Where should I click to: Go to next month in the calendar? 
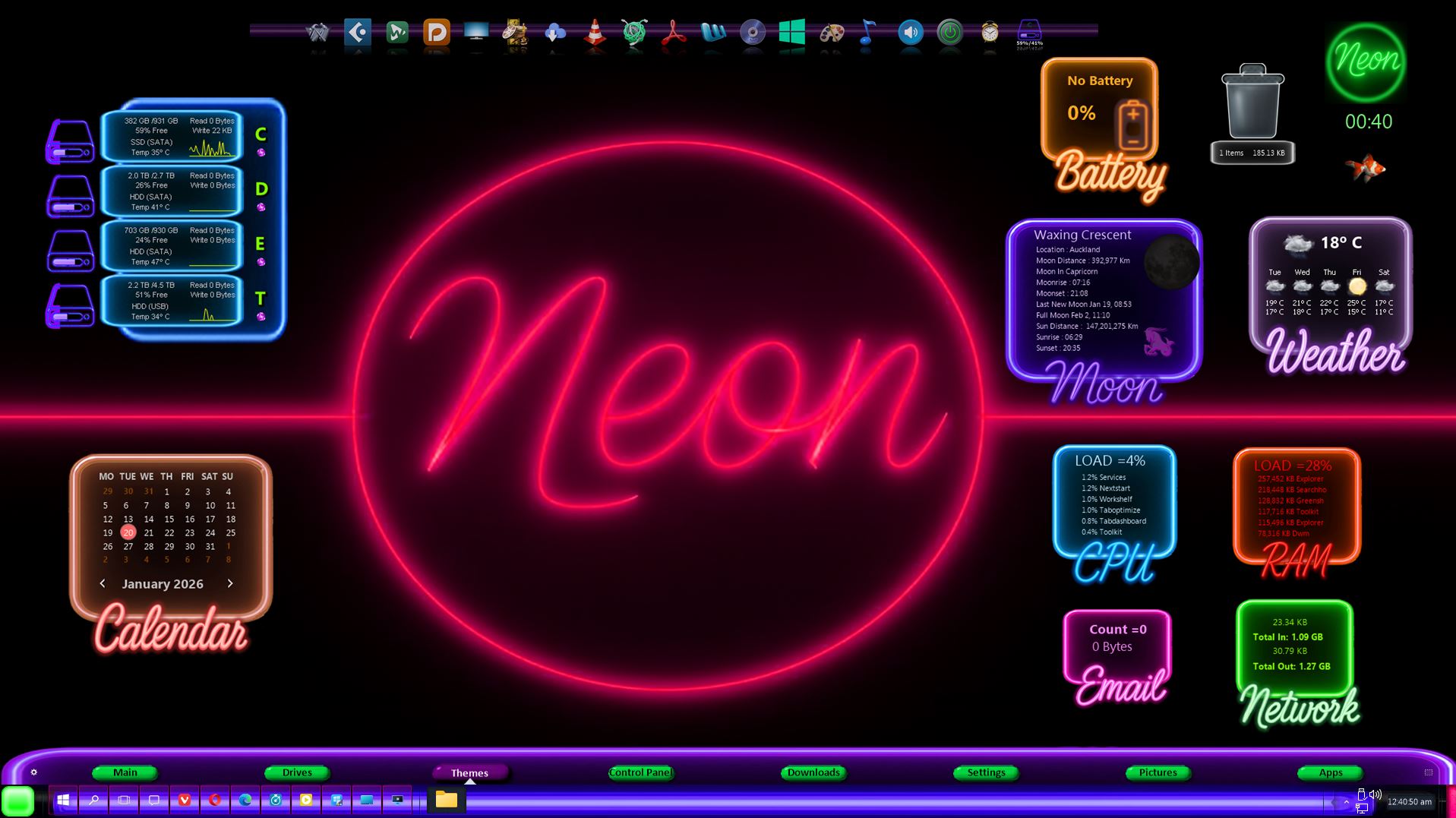pos(230,583)
